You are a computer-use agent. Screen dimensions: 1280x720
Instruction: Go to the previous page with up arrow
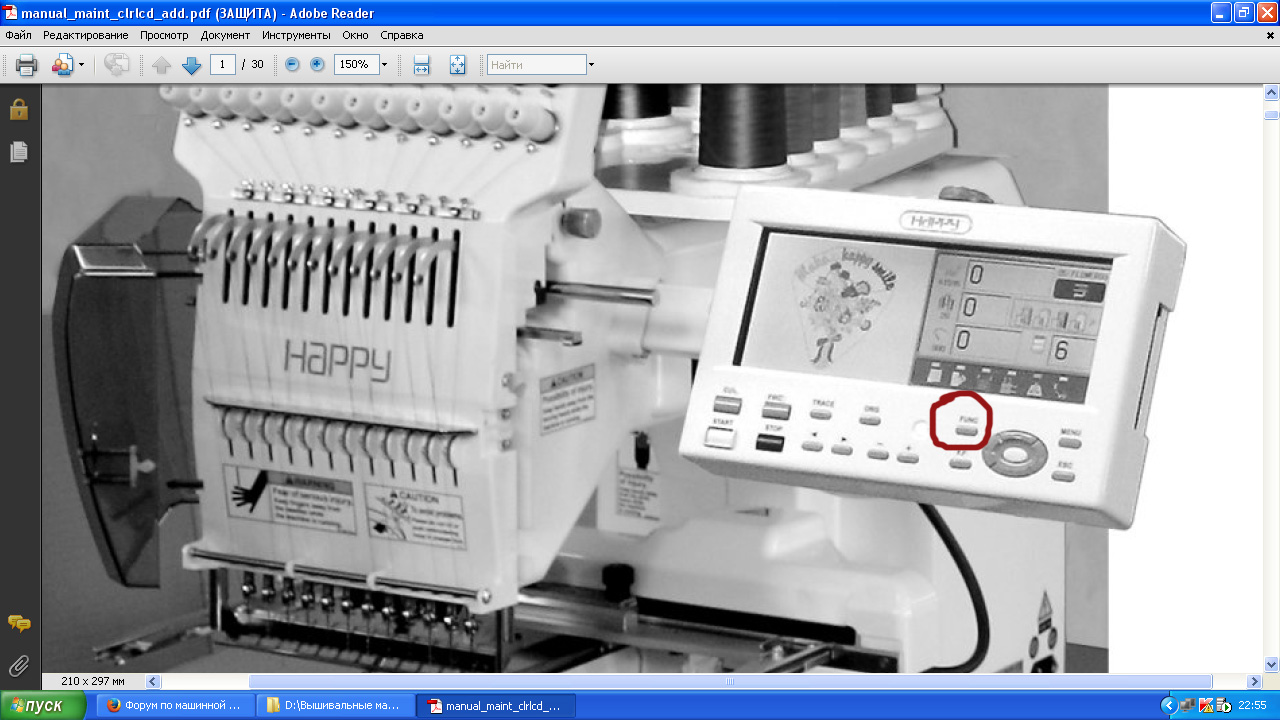pos(162,65)
